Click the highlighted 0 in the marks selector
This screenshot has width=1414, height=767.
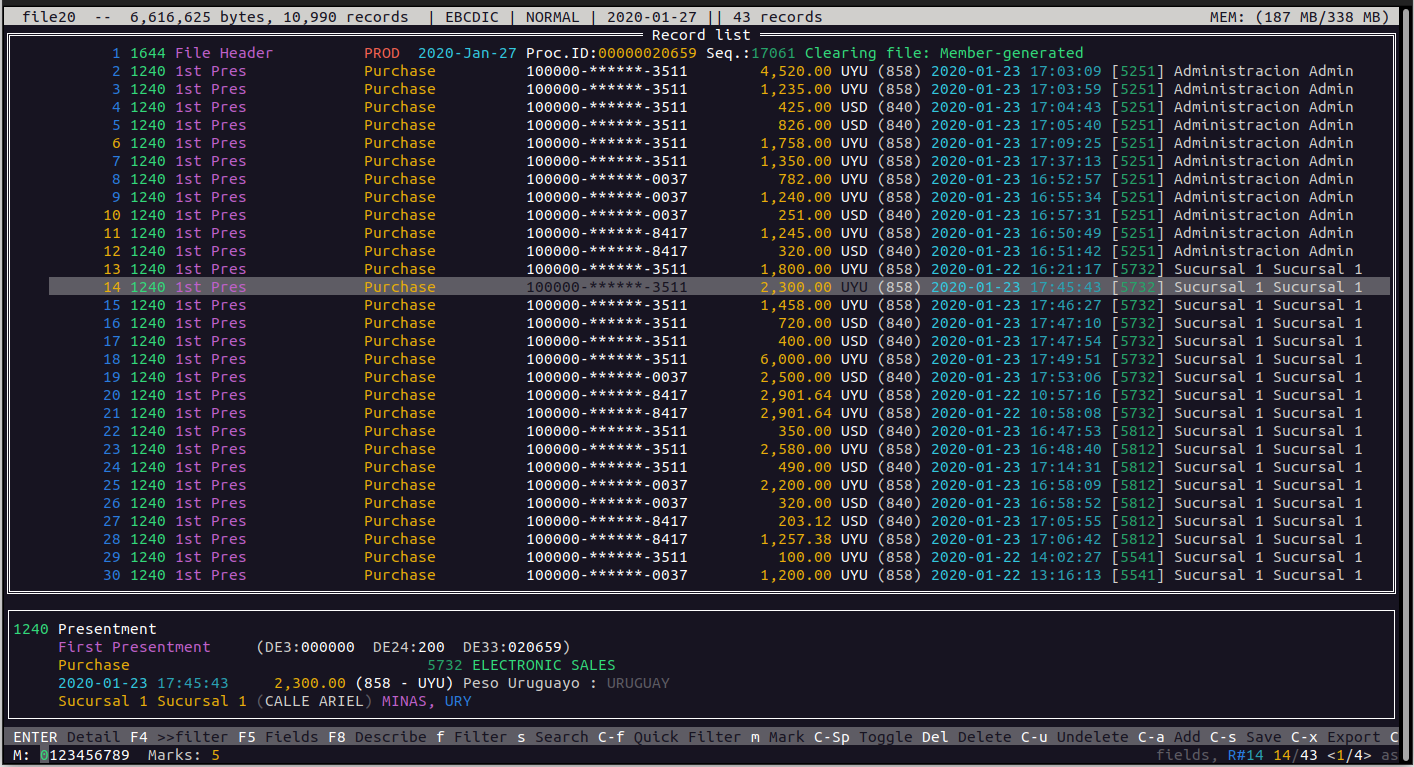[x=44, y=755]
